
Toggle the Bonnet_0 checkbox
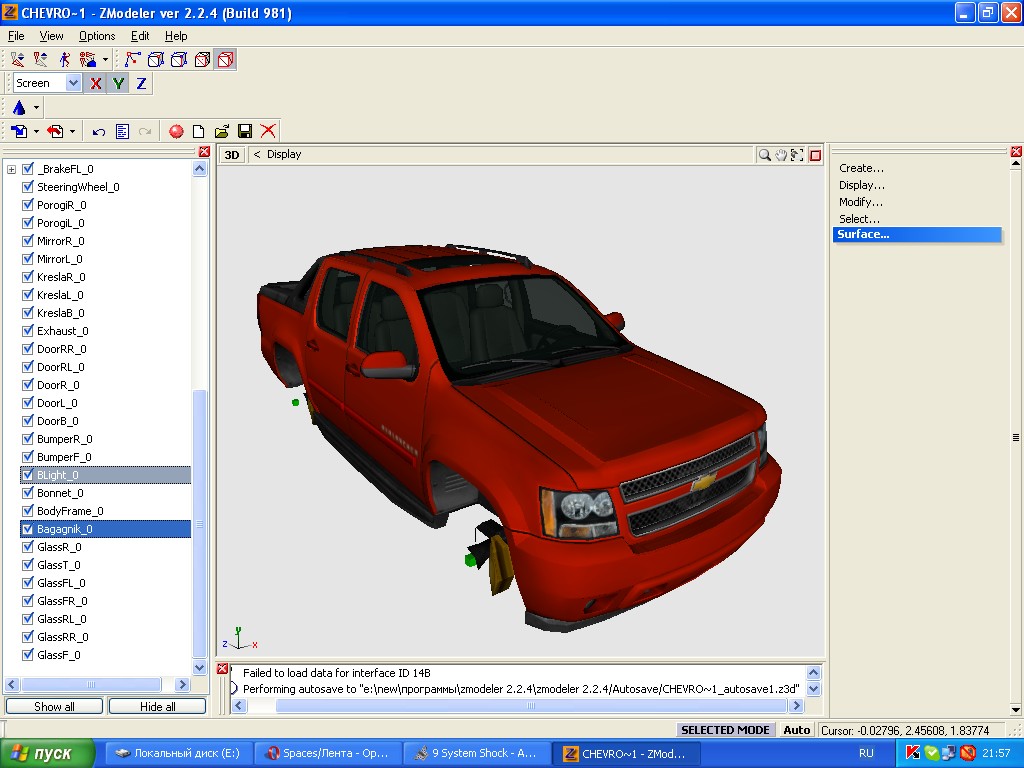[x=27, y=493]
